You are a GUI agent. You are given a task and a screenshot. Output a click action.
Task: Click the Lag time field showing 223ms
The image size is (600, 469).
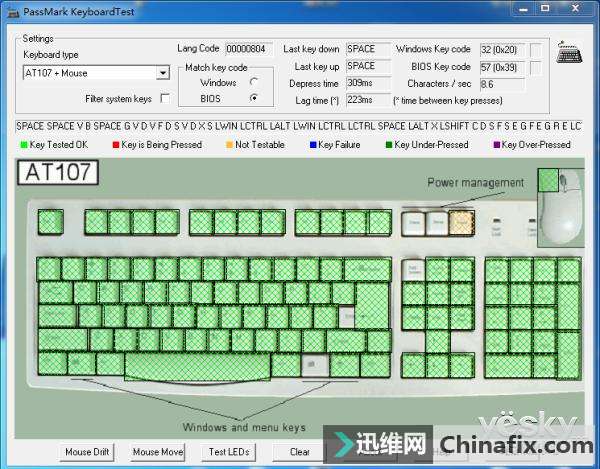[x=368, y=100]
